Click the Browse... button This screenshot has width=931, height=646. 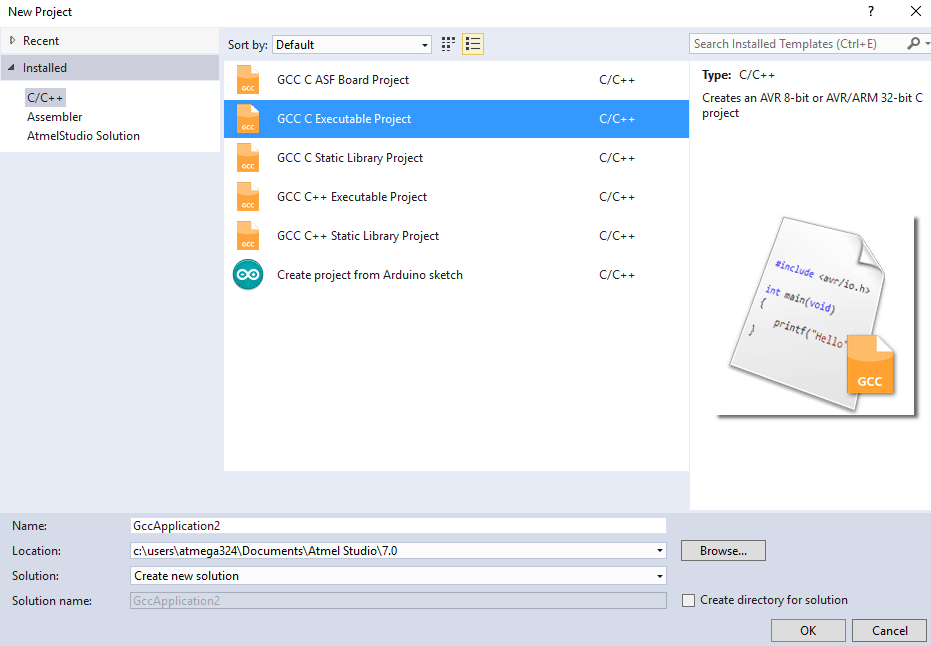point(723,550)
